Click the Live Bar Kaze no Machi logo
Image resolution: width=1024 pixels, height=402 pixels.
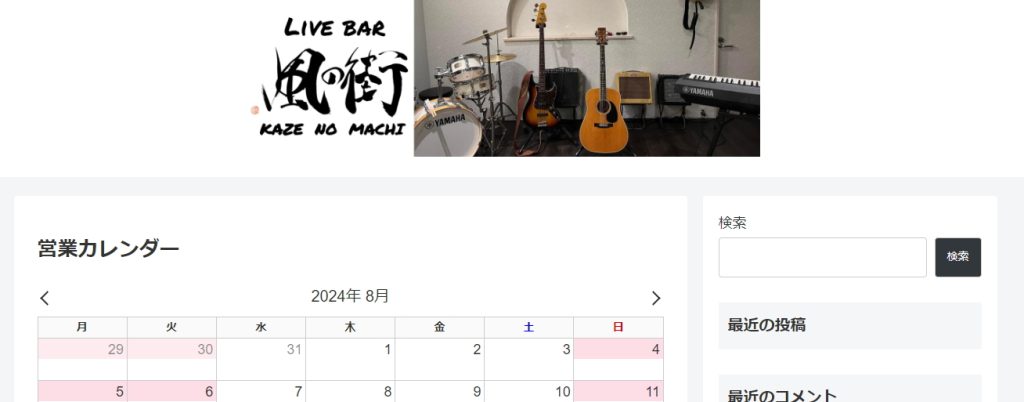coord(334,78)
